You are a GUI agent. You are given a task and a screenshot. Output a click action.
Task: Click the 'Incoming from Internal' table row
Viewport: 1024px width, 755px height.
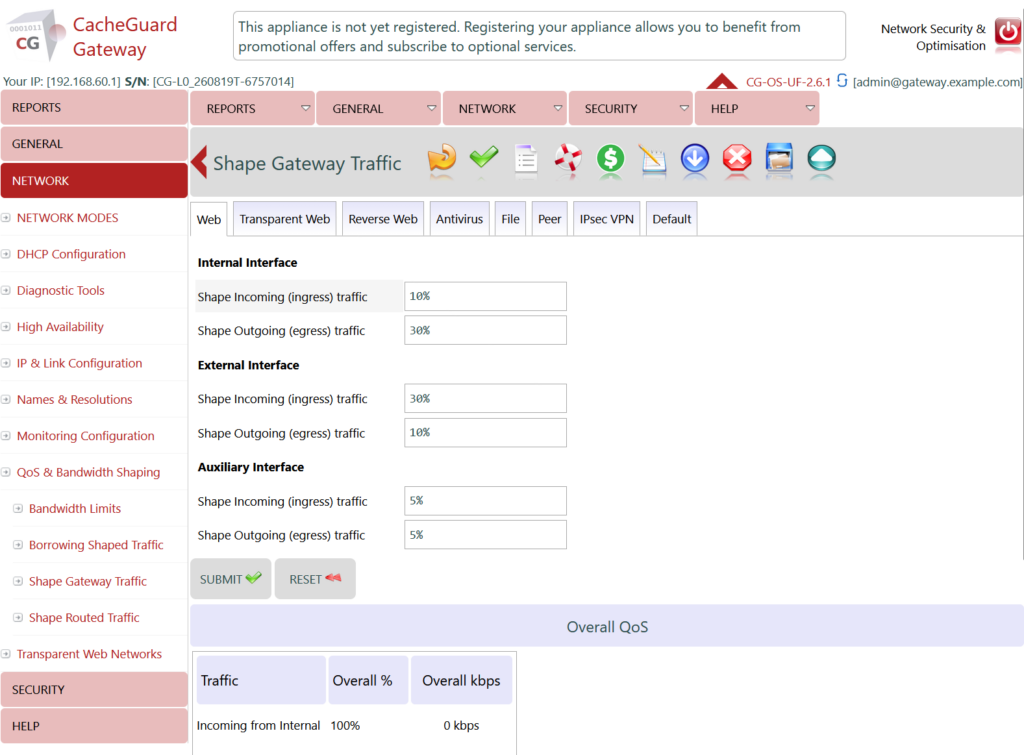[x=354, y=726]
